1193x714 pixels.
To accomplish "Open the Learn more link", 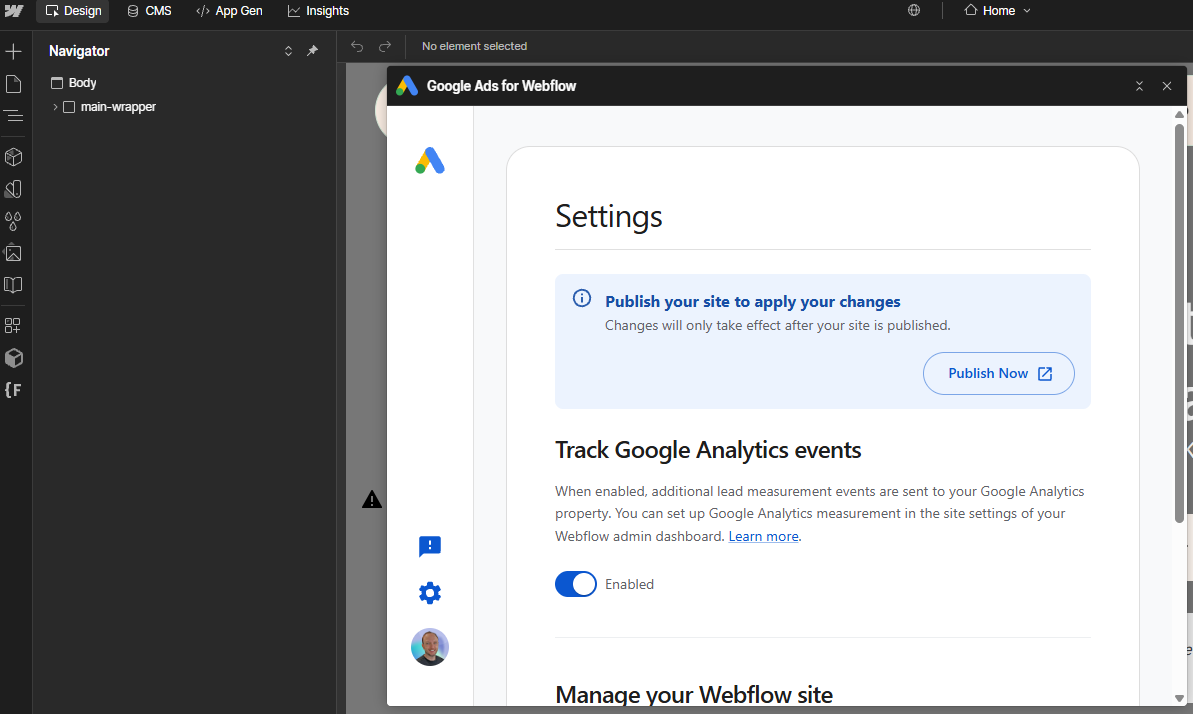I will click(x=763, y=536).
